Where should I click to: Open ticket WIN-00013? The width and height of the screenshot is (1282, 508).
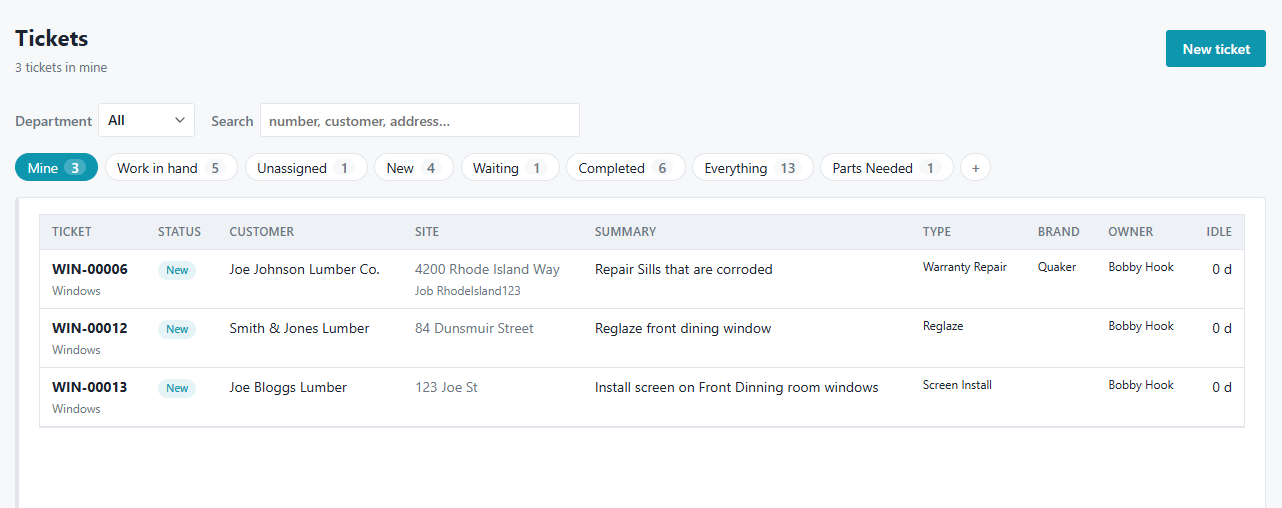click(x=90, y=387)
